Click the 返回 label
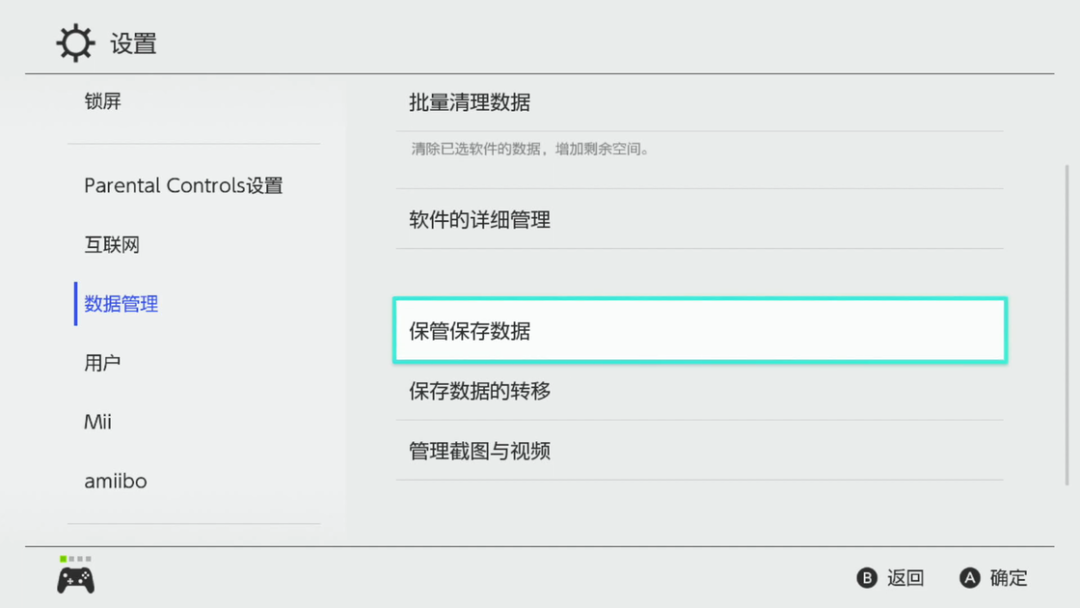The width and height of the screenshot is (1080, 608). tap(905, 578)
